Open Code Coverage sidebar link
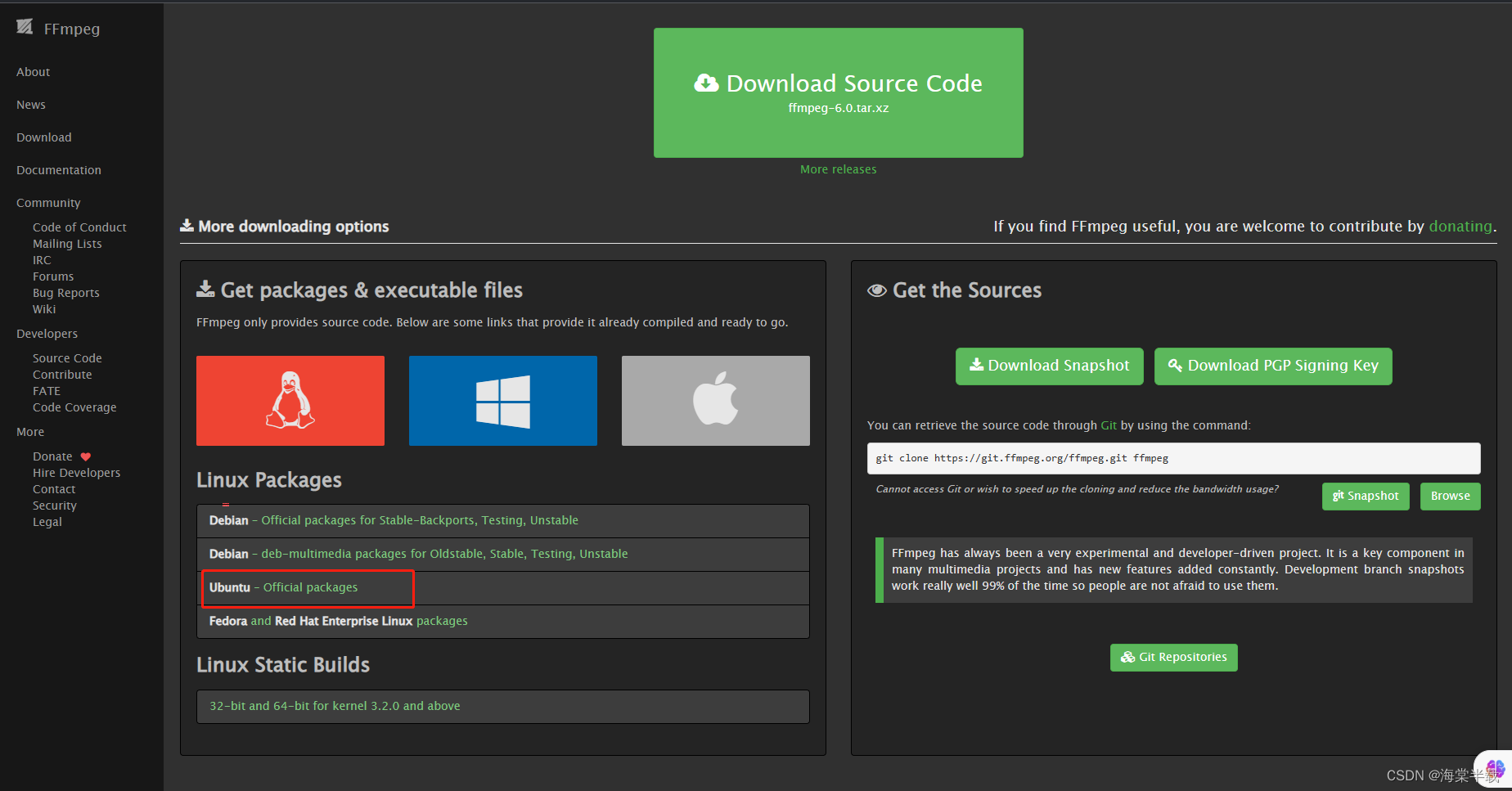This screenshot has height=791, width=1512. (x=74, y=407)
